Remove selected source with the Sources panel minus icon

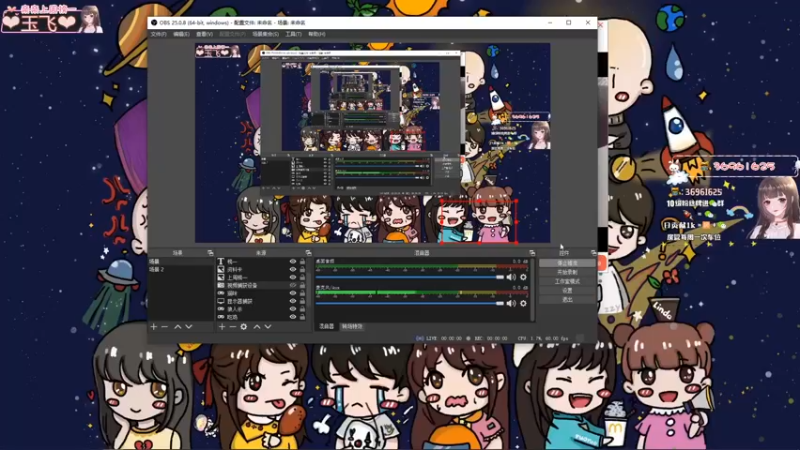coord(233,327)
